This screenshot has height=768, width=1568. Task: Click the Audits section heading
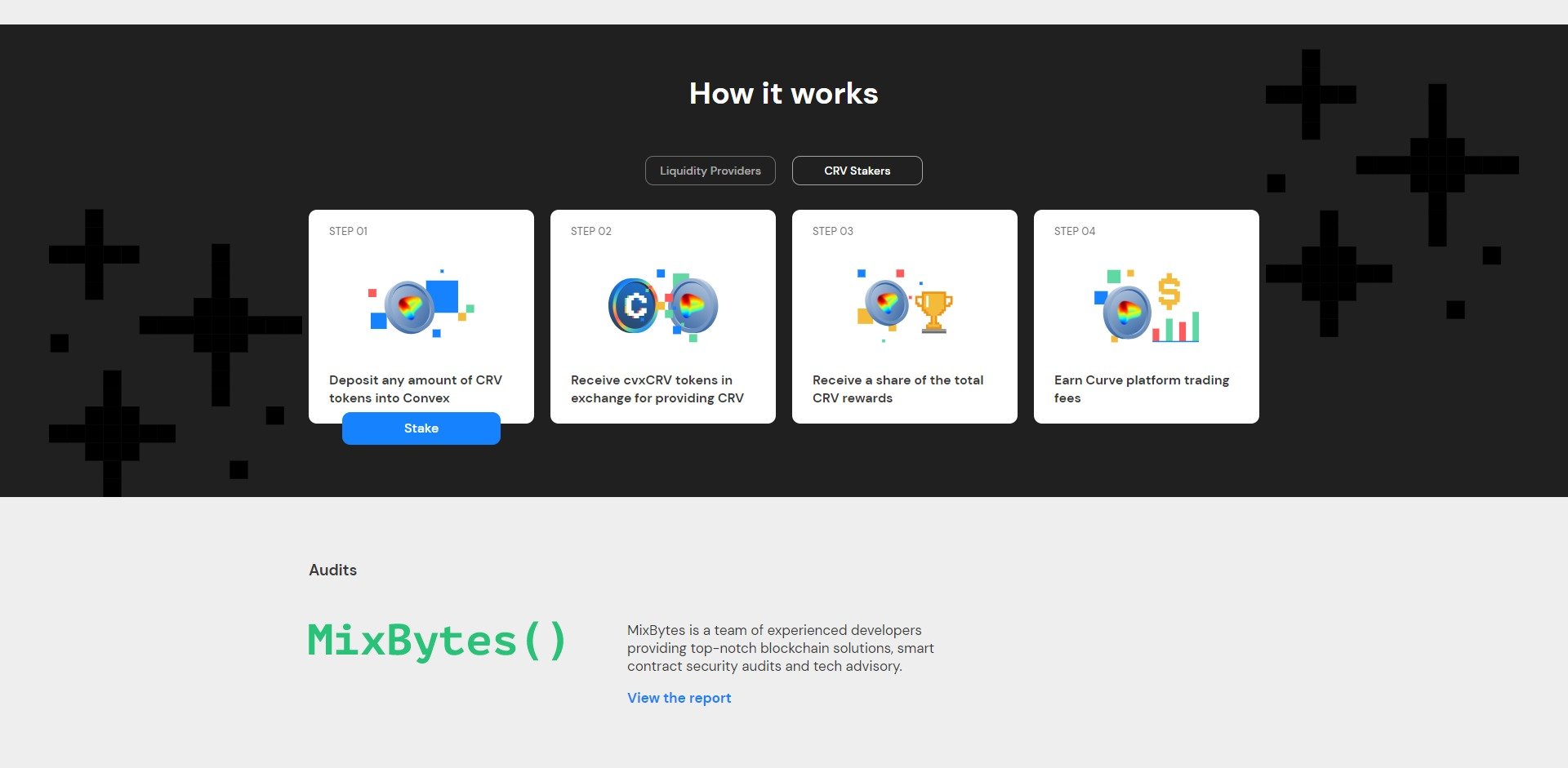click(x=332, y=570)
